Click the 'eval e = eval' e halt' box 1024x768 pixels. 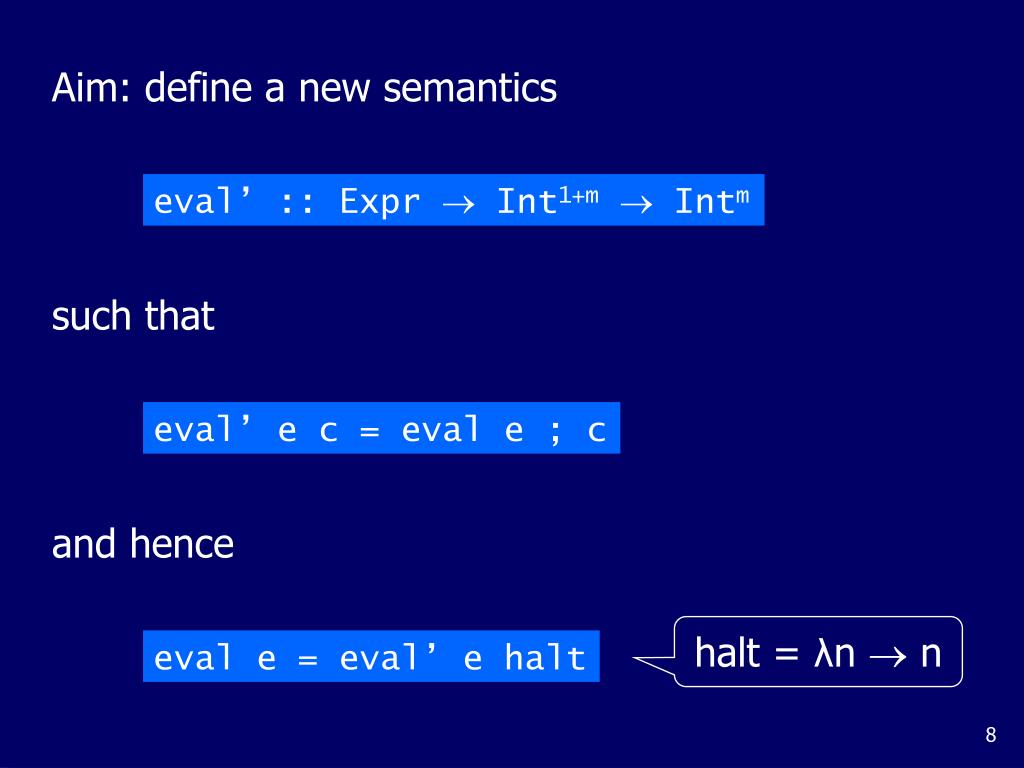[x=371, y=656]
